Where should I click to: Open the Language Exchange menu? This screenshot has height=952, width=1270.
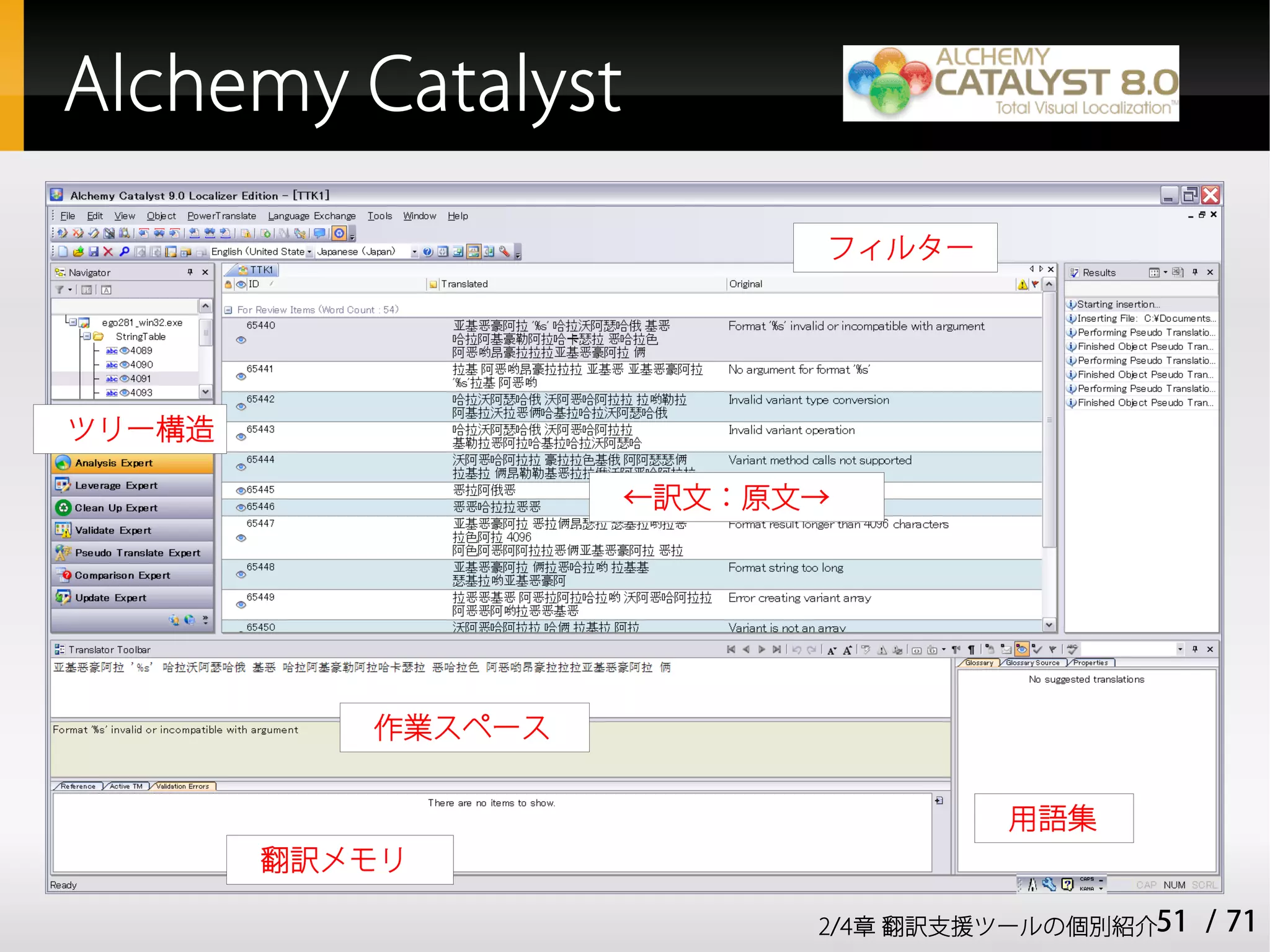[311, 216]
